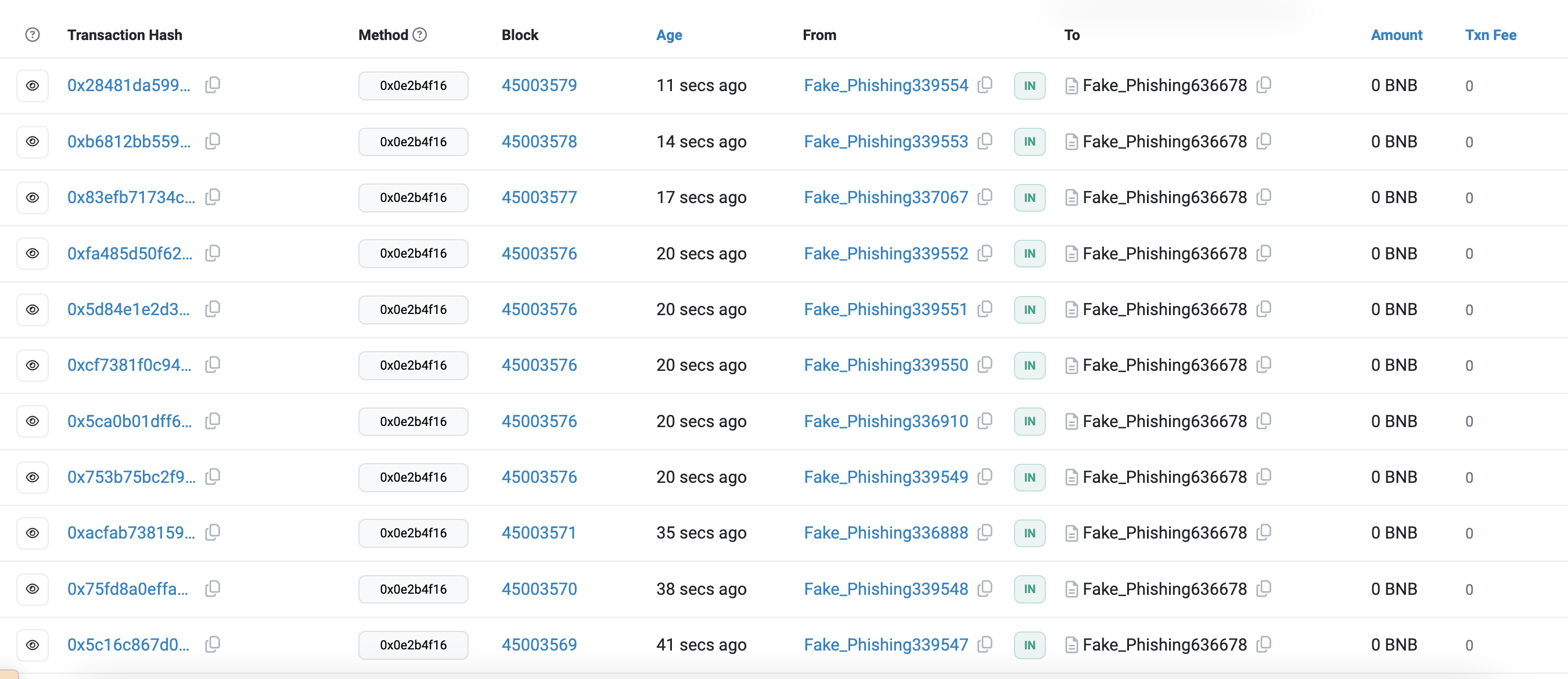This screenshot has height=679, width=1568.
Task: Copy Fake_Phishing339549 sender address
Action: (x=985, y=477)
